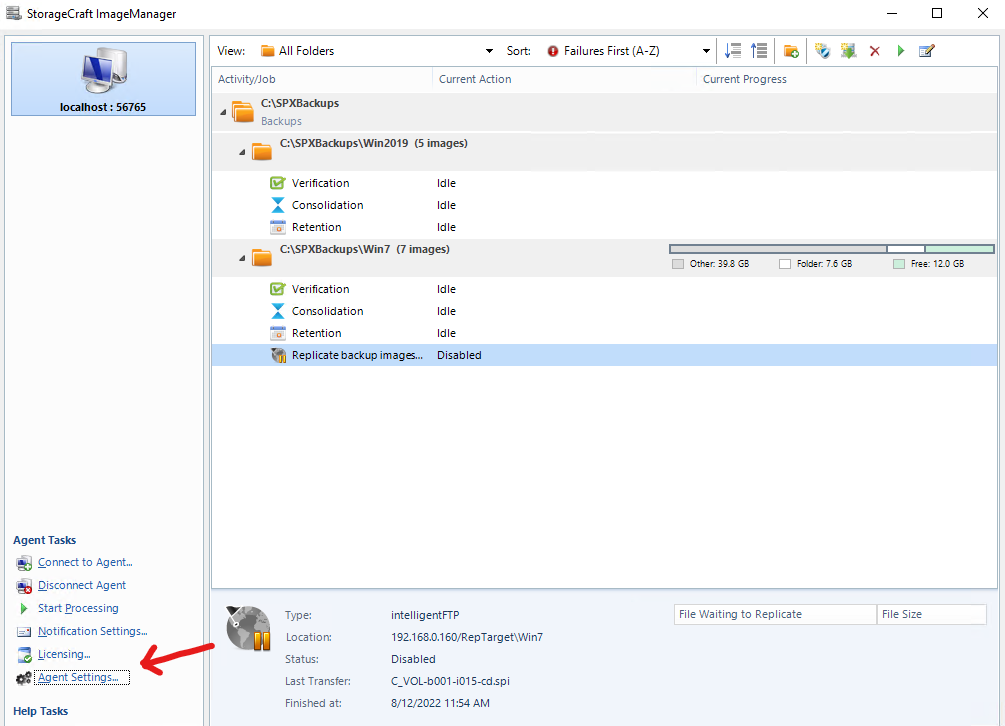Click the green download arrow job icon
This screenshot has height=726, width=1005.
tap(848, 51)
